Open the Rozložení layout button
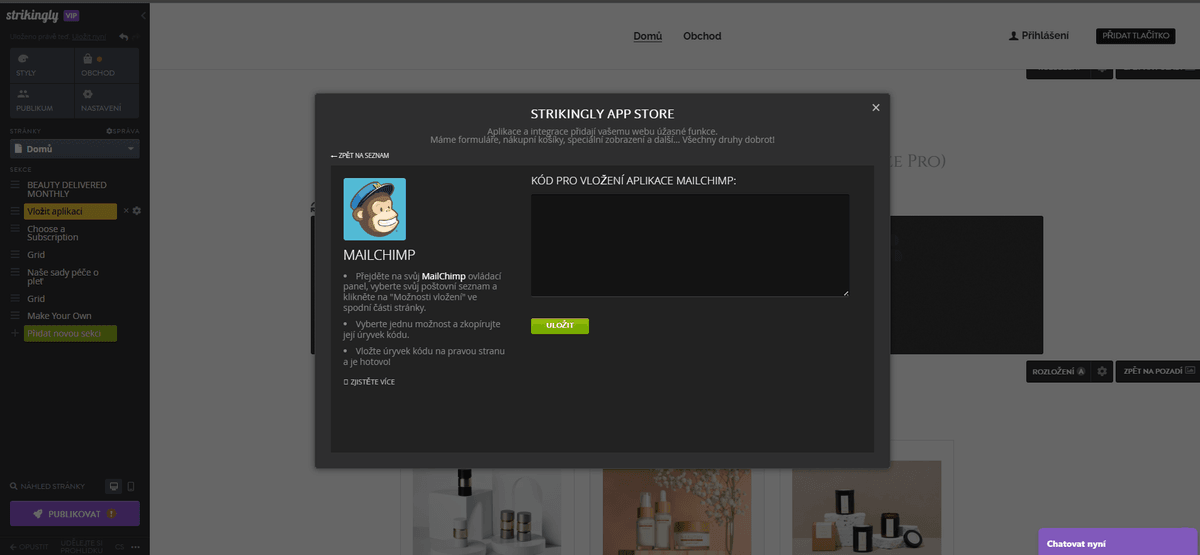Image resolution: width=1200 pixels, height=555 pixels. [x=1058, y=371]
